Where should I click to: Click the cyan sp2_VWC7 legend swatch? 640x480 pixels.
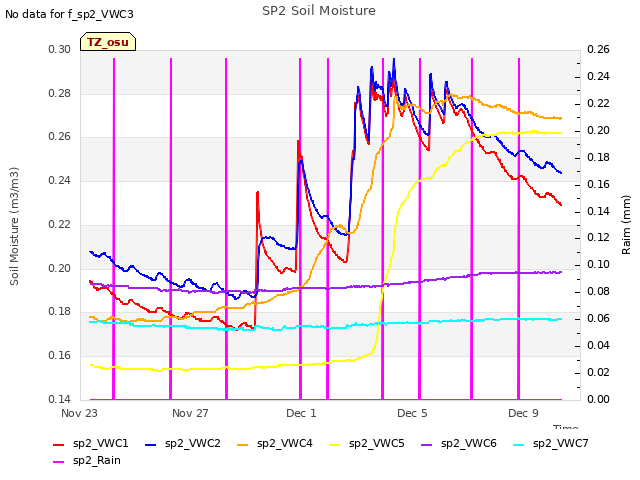tap(519, 444)
